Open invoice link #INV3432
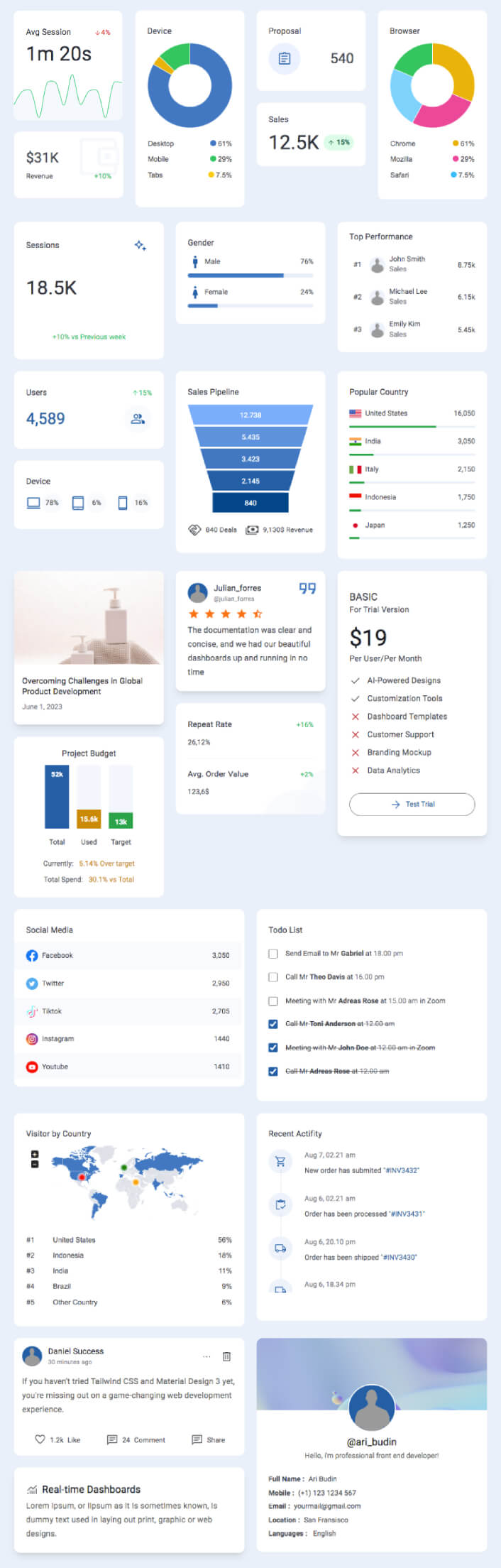The image size is (501, 1568). (402, 1170)
